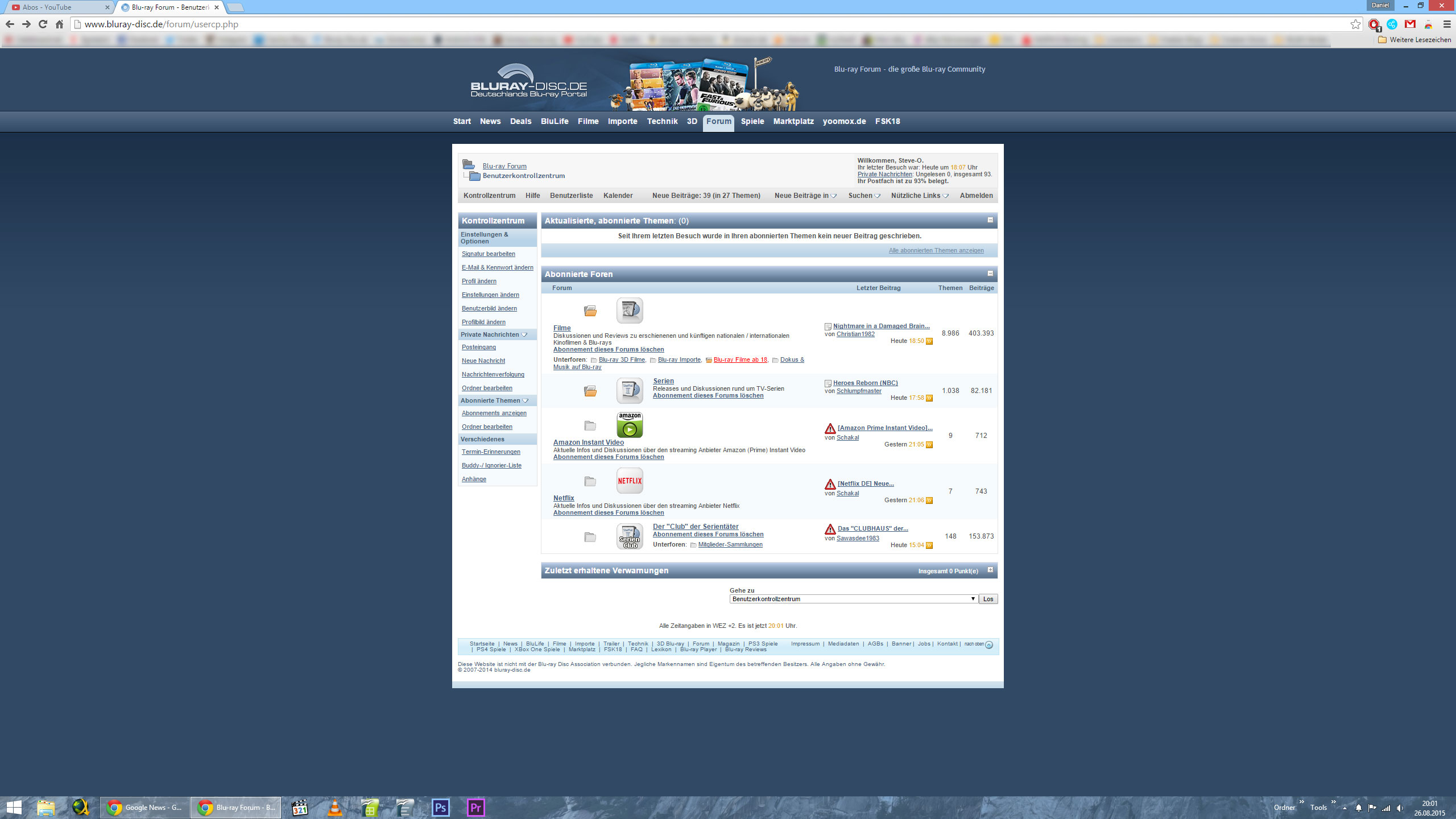Open Photoshop from the taskbar
Image resolution: width=1456 pixels, height=819 pixels.
coord(440,807)
